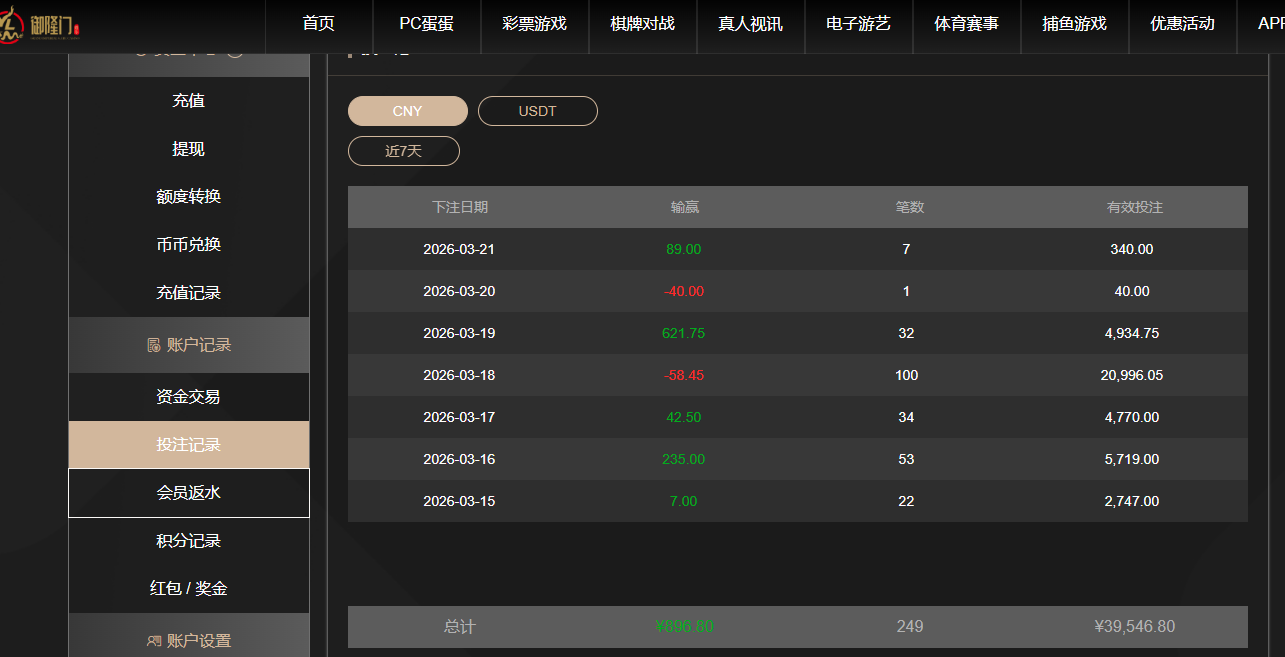Click the 2026-03-18 betting record row
Screen dimensions: 1285x657
(797, 375)
